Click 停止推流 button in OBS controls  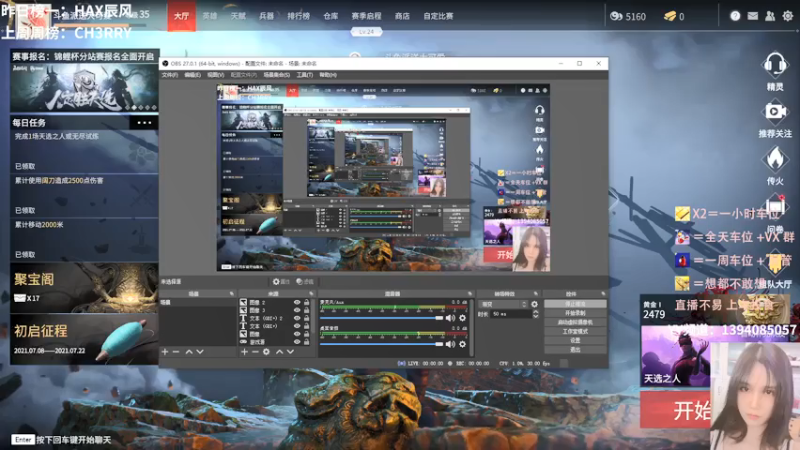click(x=575, y=304)
